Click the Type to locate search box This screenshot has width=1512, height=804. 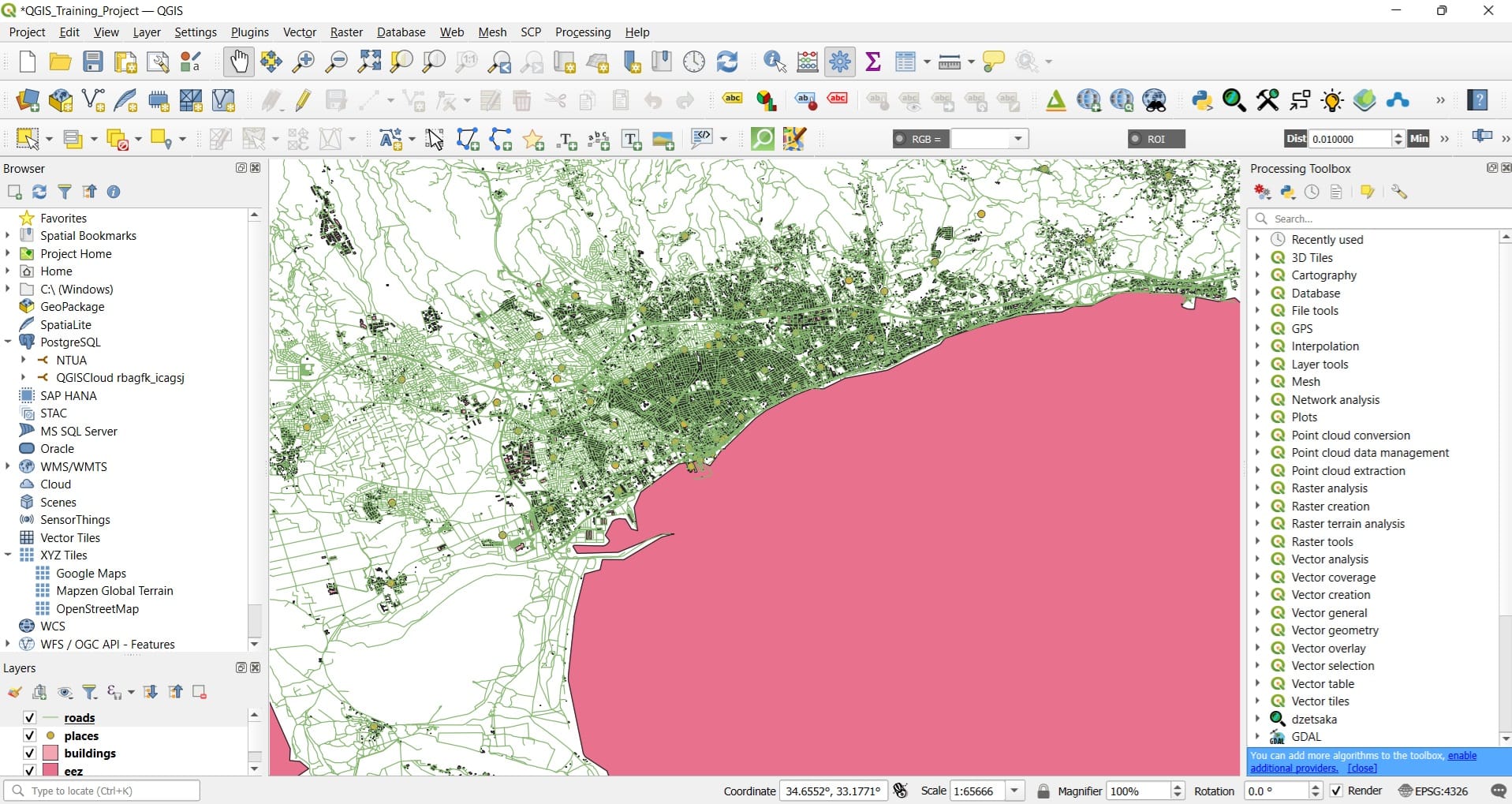coord(102,791)
